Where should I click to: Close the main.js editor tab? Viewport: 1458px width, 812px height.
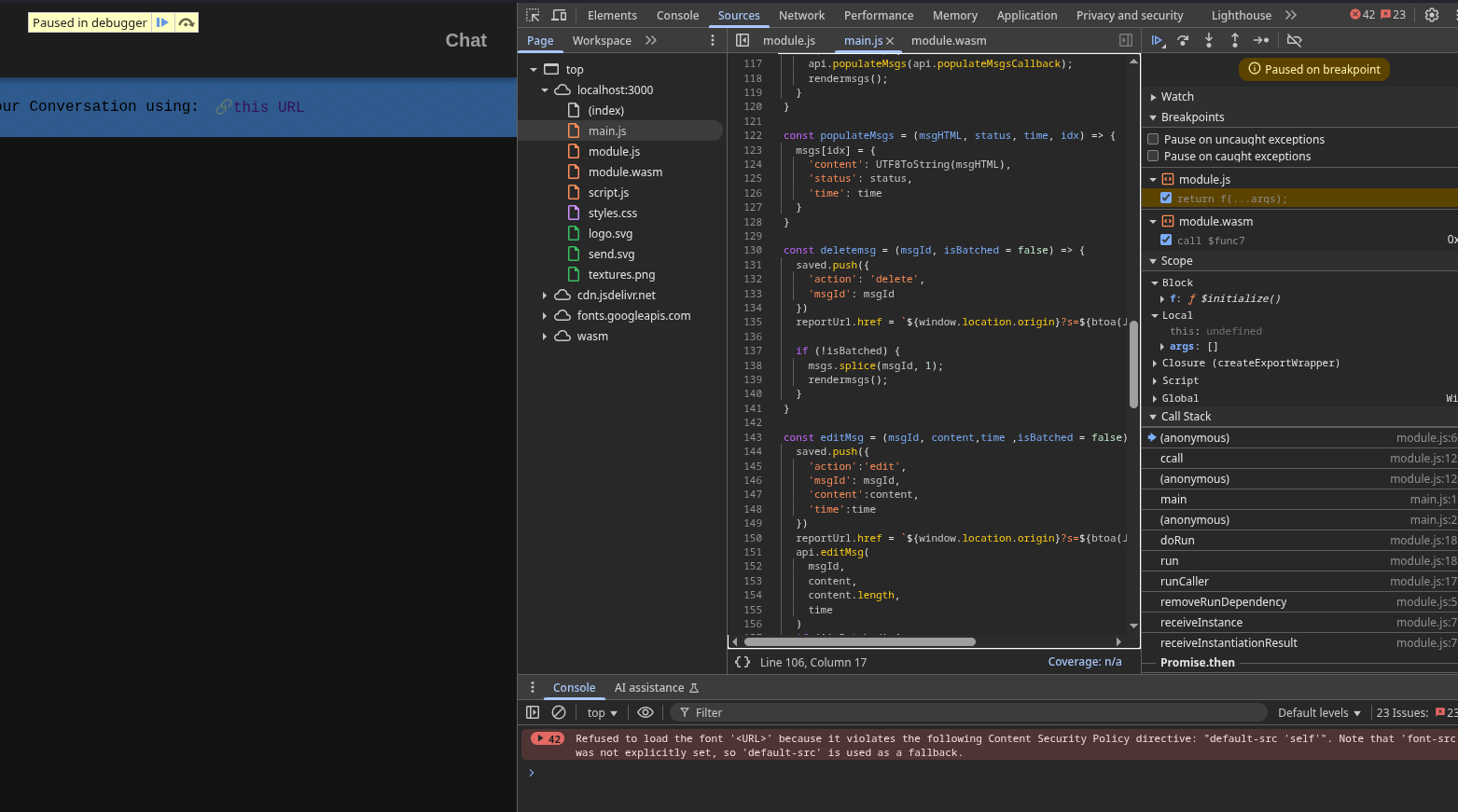tap(890, 40)
